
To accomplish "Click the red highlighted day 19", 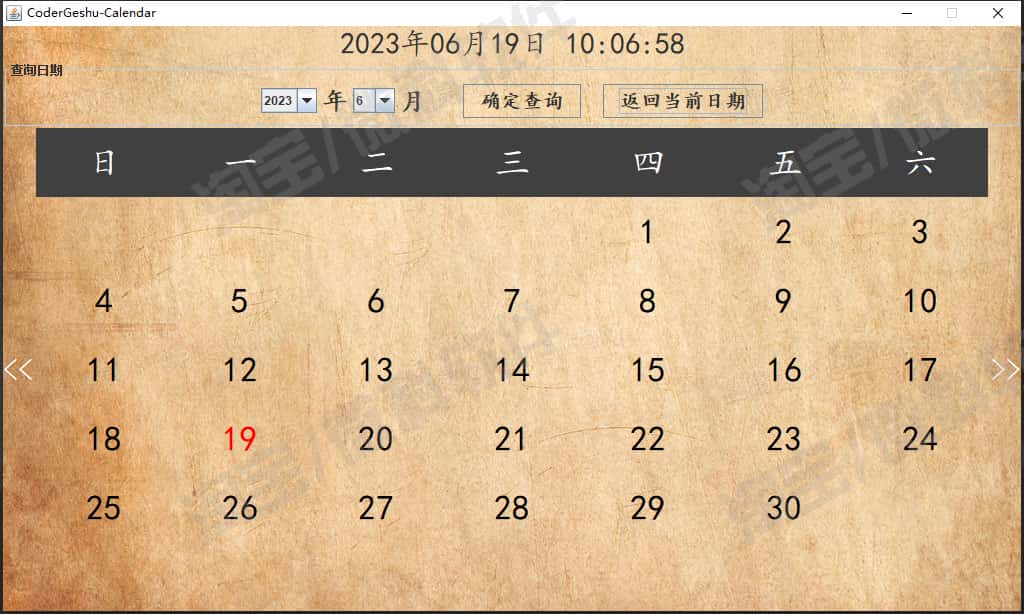I will coord(240,439).
